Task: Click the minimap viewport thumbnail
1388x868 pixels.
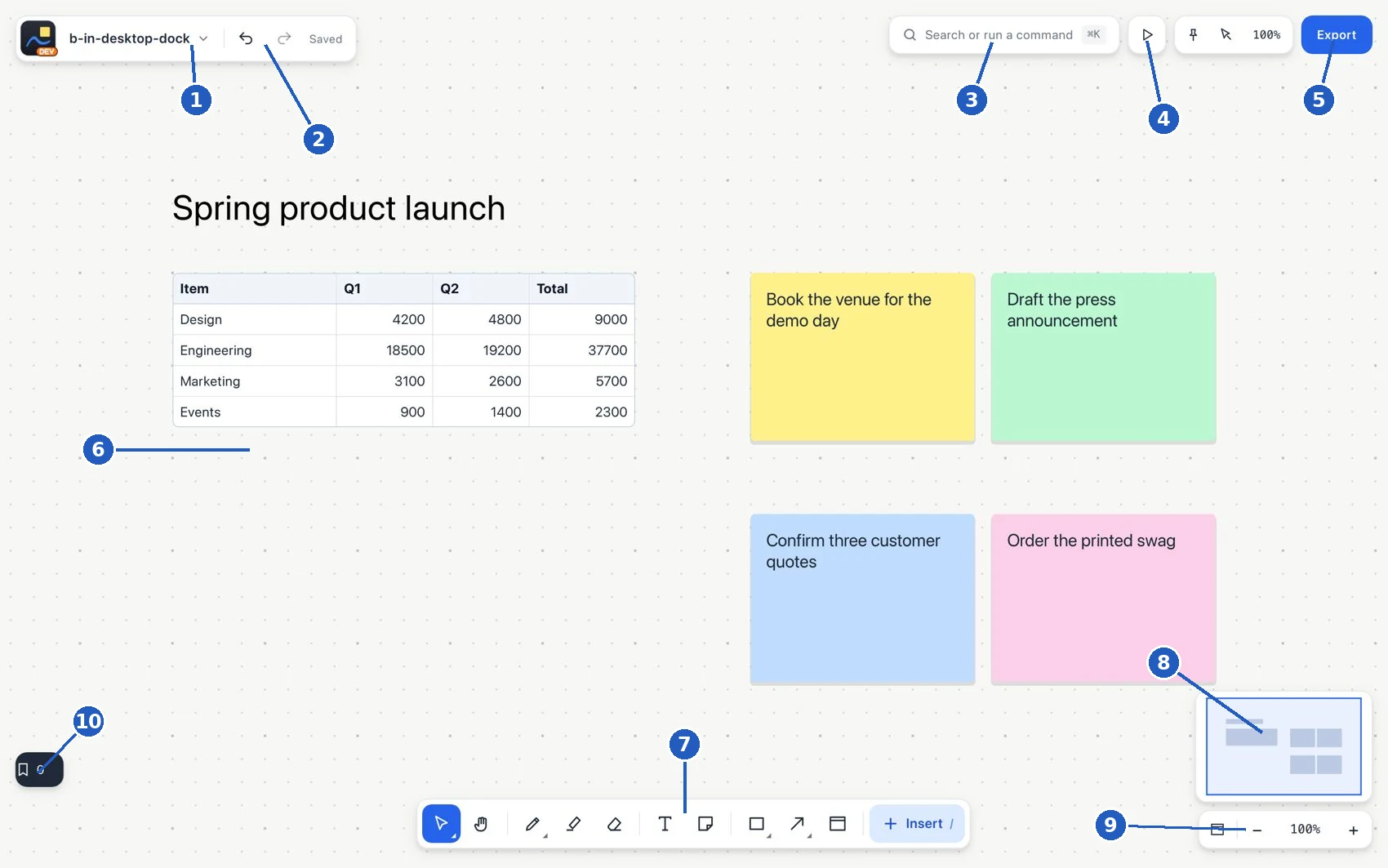Action: coord(1283,746)
